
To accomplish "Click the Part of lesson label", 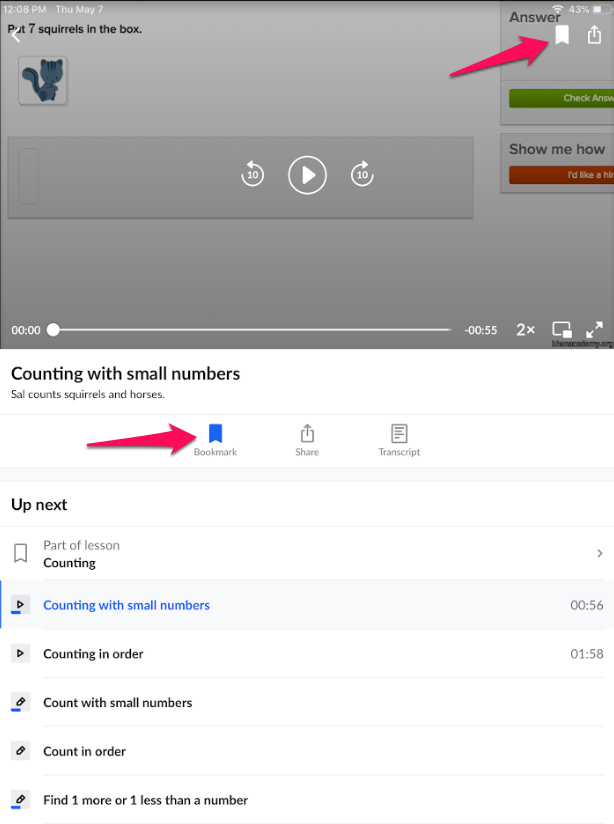I will tap(81, 545).
